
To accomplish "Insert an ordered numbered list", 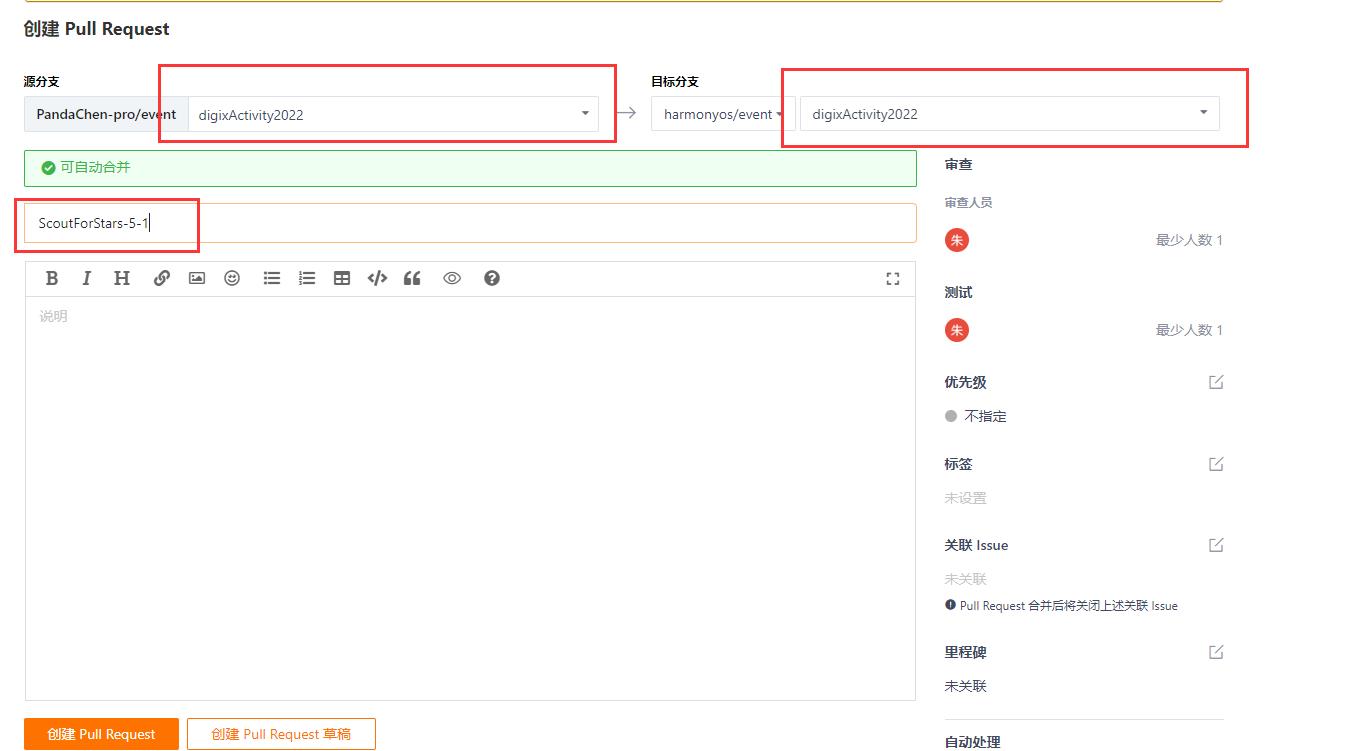I will [307, 279].
